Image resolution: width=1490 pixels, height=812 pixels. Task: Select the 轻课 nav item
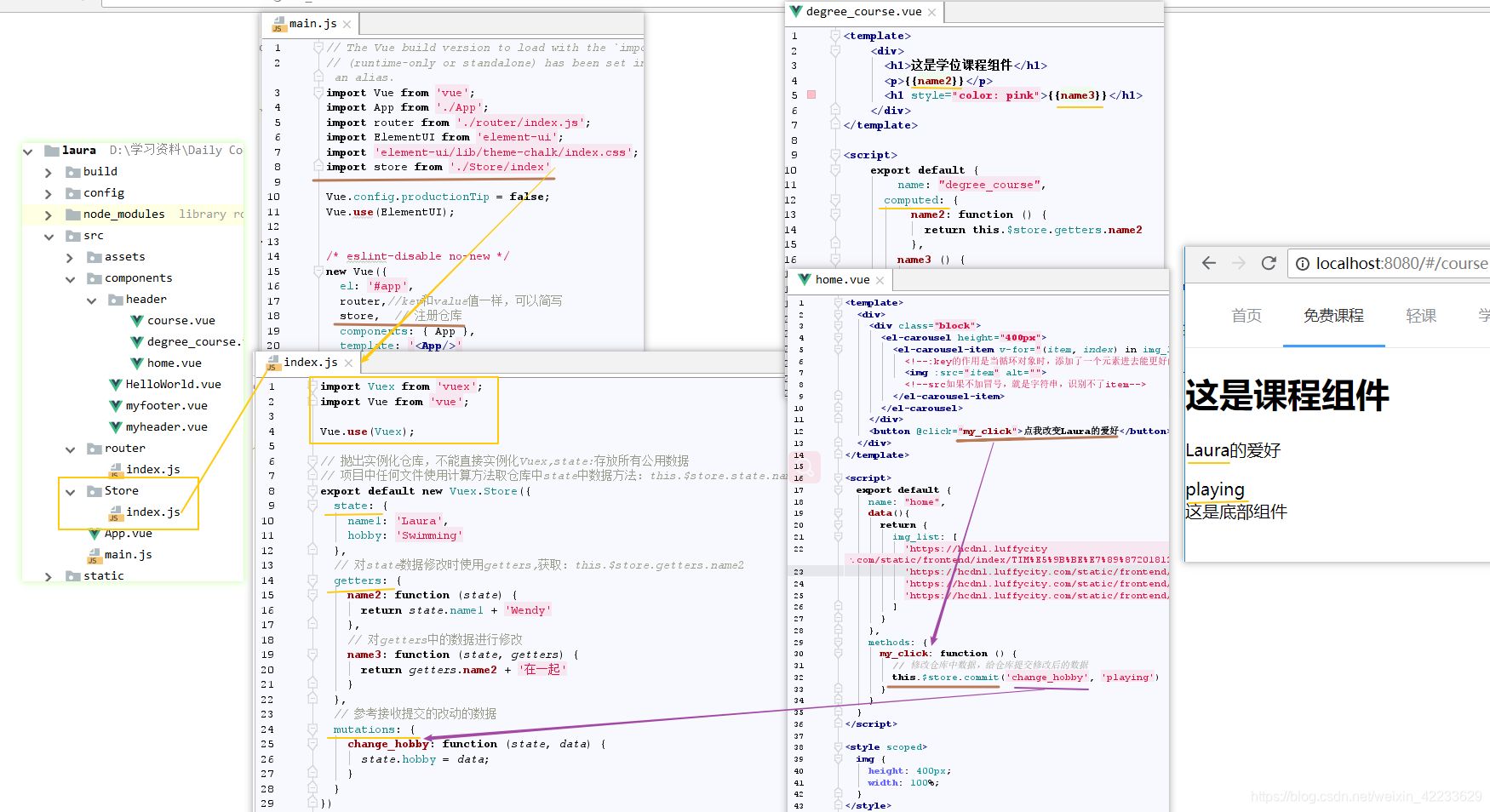(1421, 316)
